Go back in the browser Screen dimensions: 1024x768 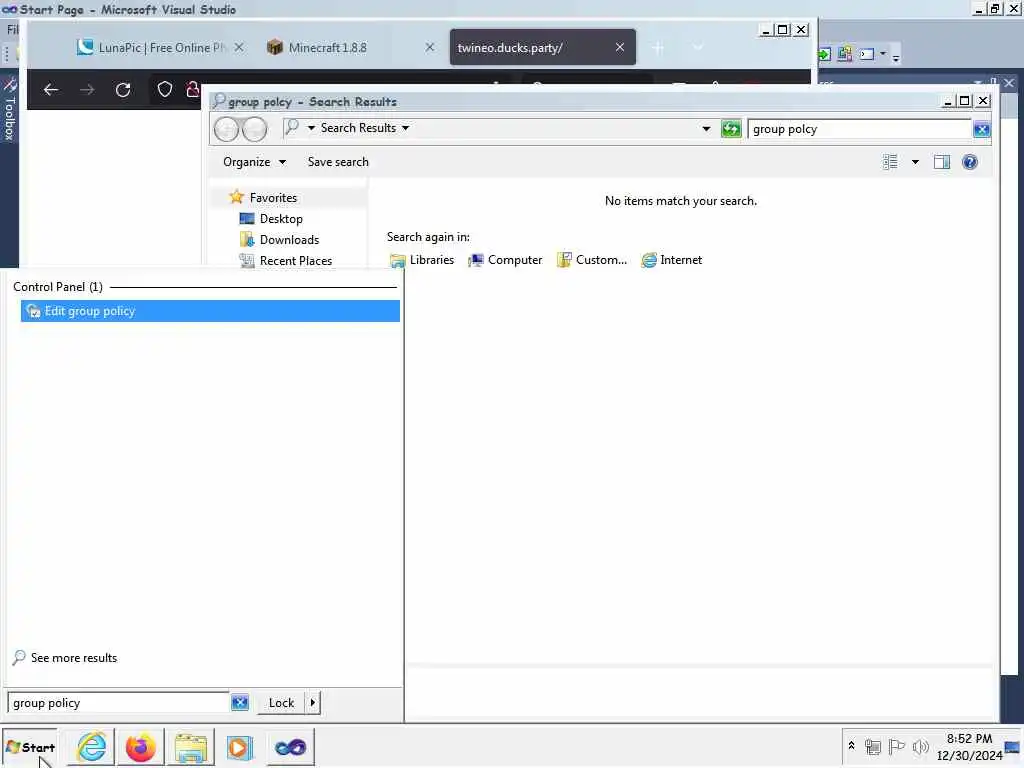(51, 89)
